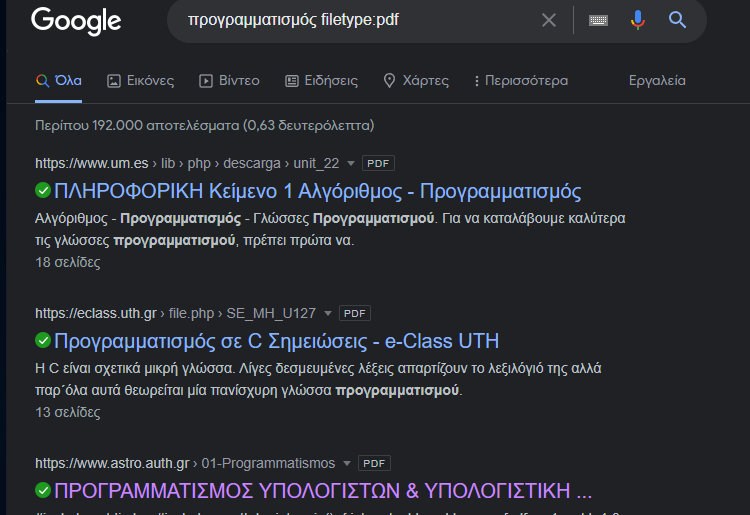The height and width of the screenshot is (515, 750).
Task: Open the Χάρτες tab
Action: (416, 81)
